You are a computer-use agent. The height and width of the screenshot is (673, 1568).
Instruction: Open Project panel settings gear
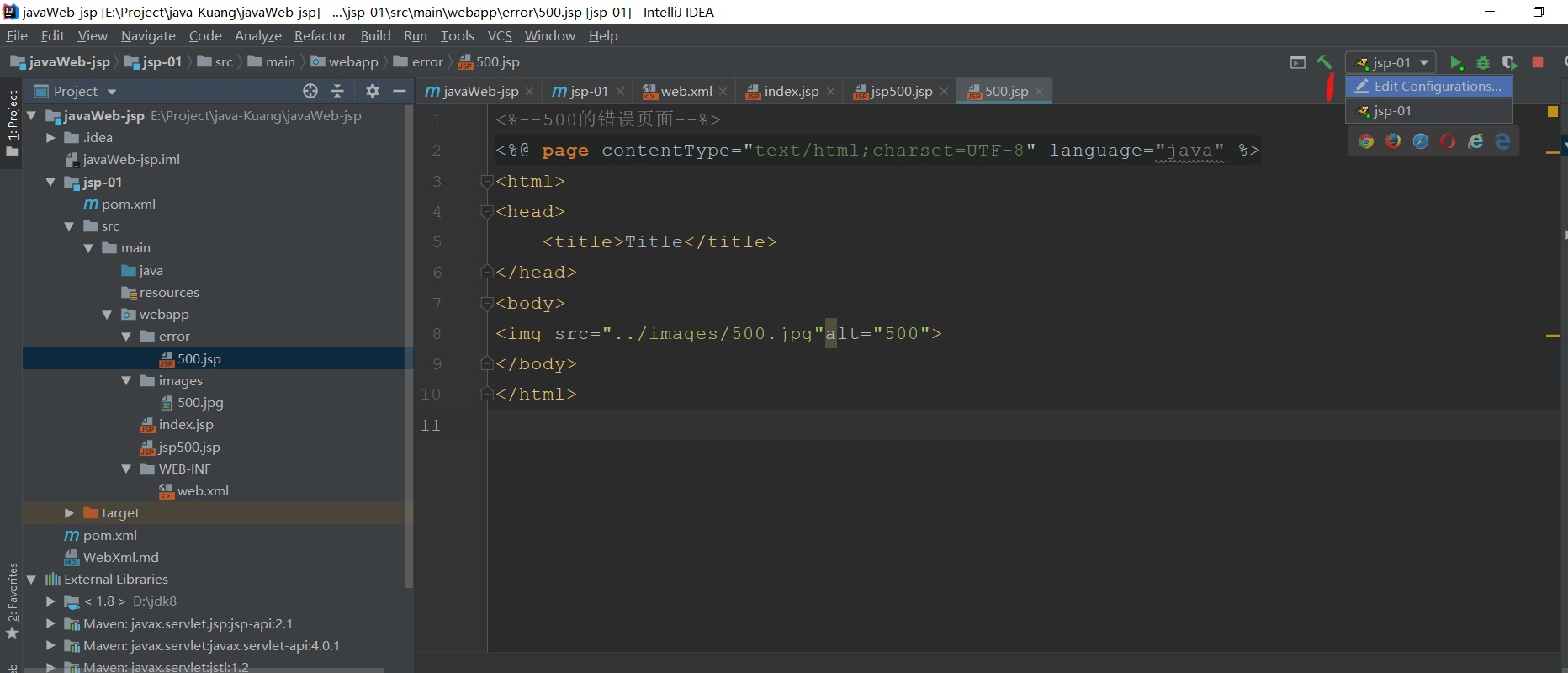(x=373, y=91)
